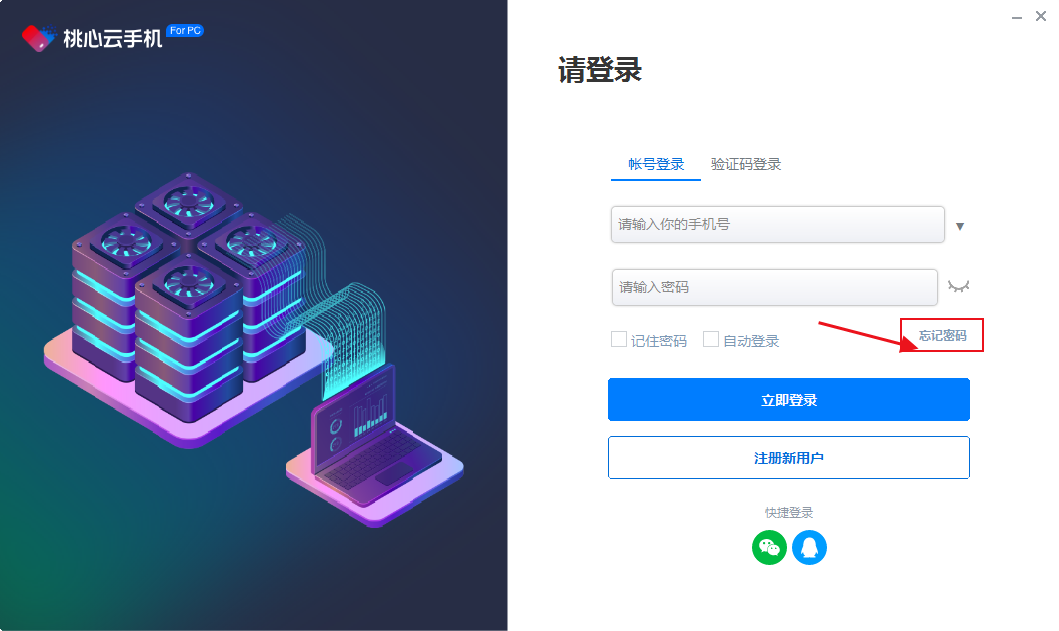Focus the 请输入你的手机号 input field

pos(777,224)
